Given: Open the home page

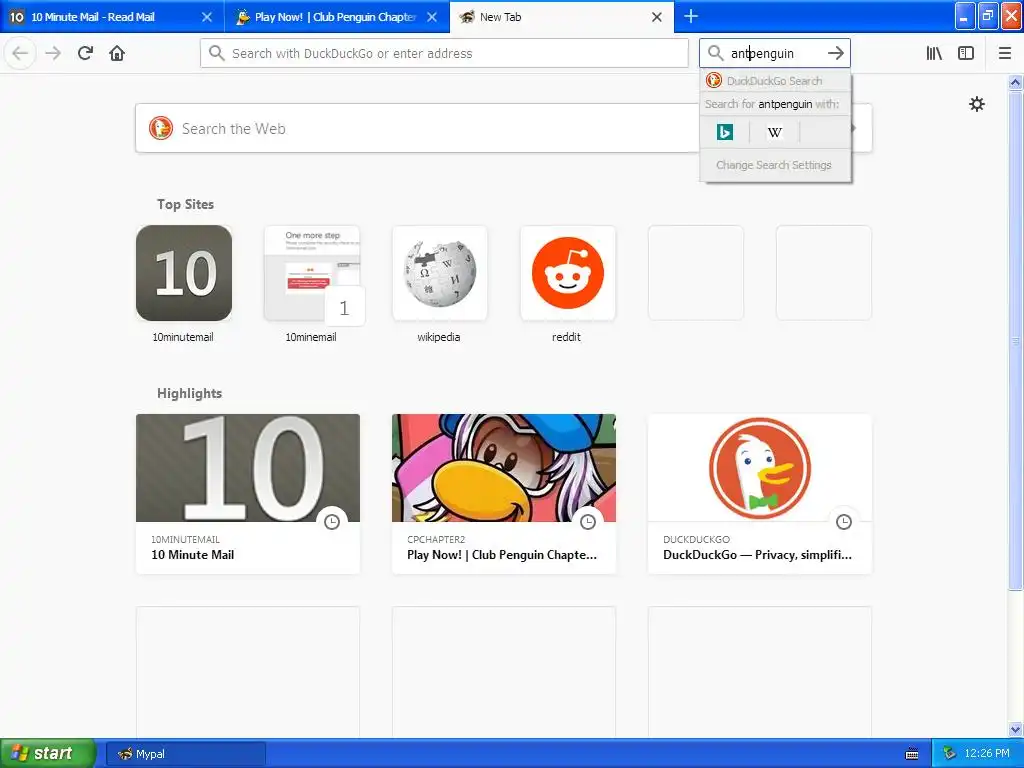Looking at the screenshot, I should pos(117,53).
